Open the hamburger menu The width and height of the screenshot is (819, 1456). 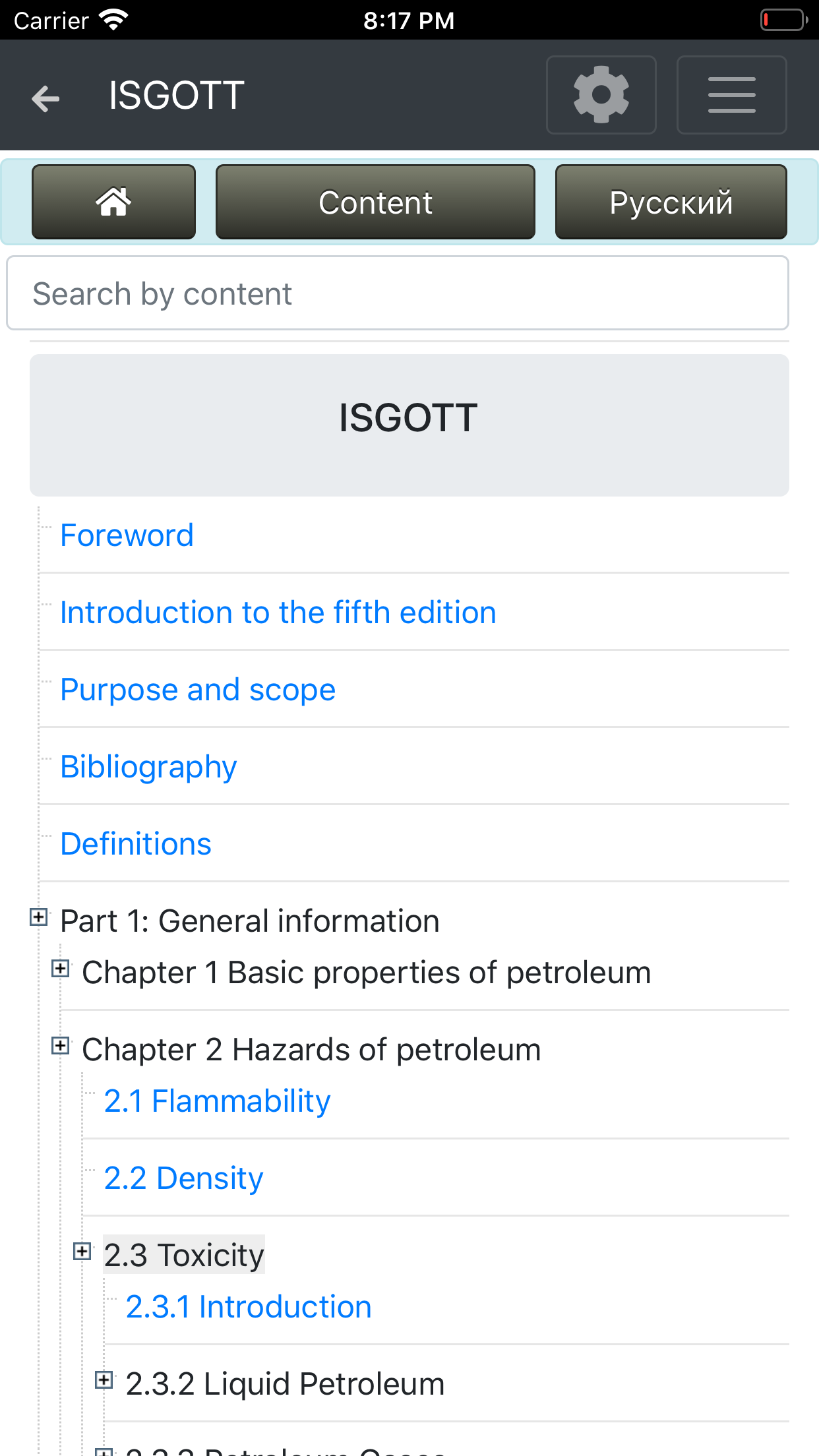point(731,95)
